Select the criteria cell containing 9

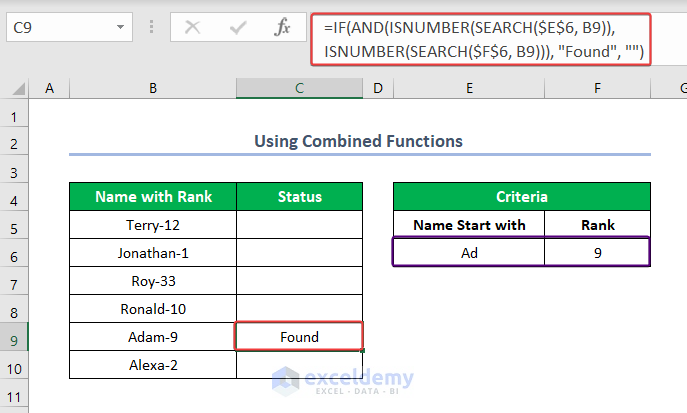tap(598, 253)
